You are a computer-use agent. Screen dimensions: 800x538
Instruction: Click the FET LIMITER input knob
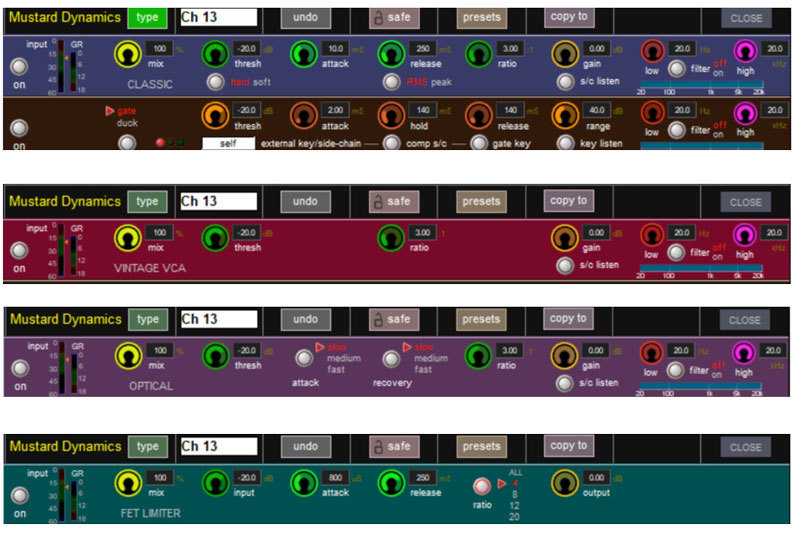216,483
